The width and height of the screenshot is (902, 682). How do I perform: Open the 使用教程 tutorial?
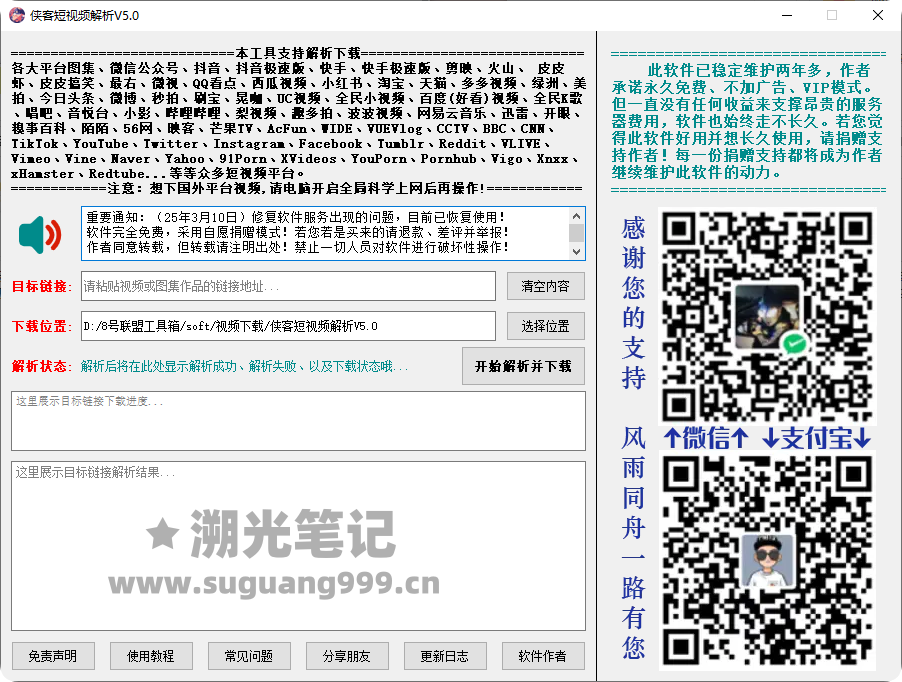click(151, 656)
